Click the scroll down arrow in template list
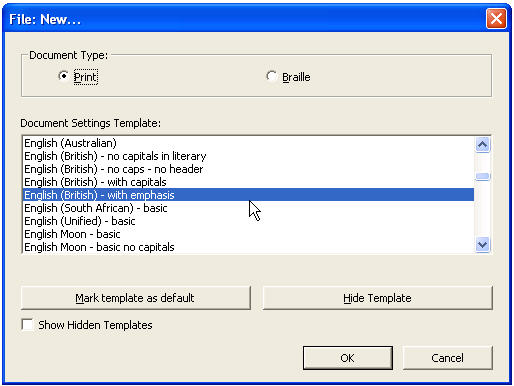This screenshot has height=386, width=514. (x=482, y=245)
